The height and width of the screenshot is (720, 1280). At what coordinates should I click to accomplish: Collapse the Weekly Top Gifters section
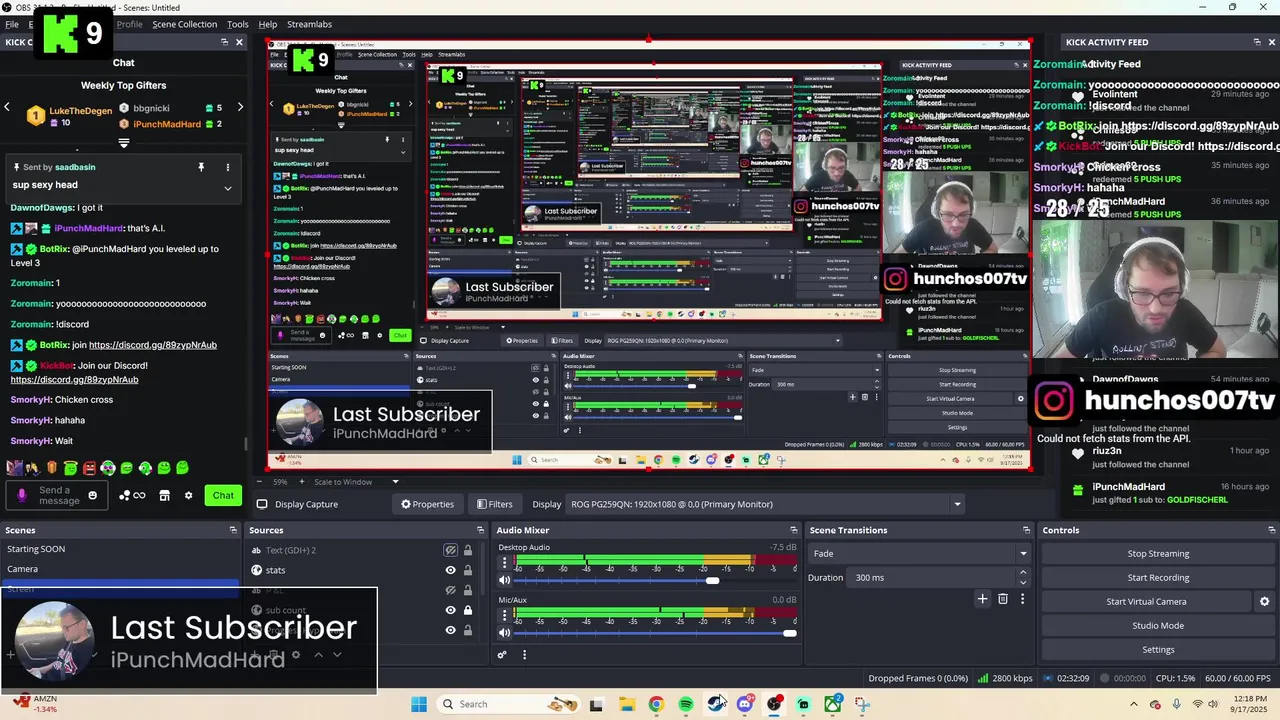coord(124,143)
